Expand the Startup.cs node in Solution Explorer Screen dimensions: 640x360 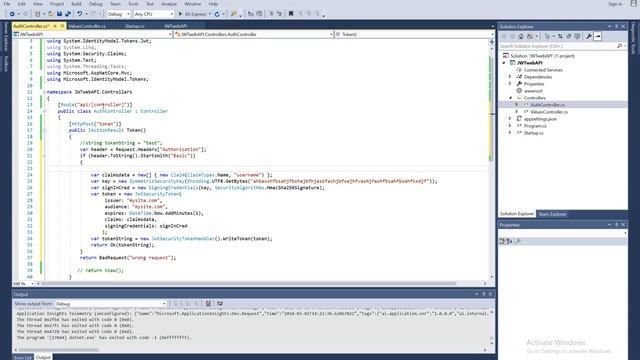[510, 133]
